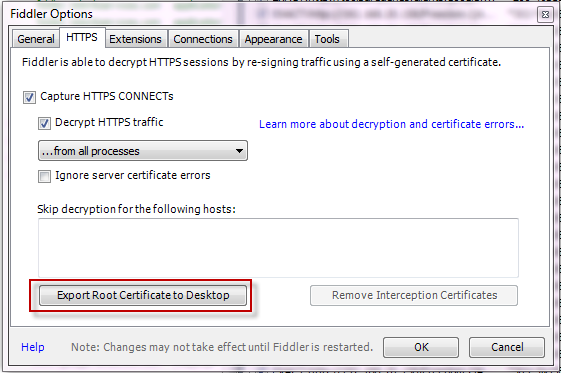The width and height of the screenshot is (561, 373).
Task: Enable Ignore server certificate errors
Action: (44, 176)
